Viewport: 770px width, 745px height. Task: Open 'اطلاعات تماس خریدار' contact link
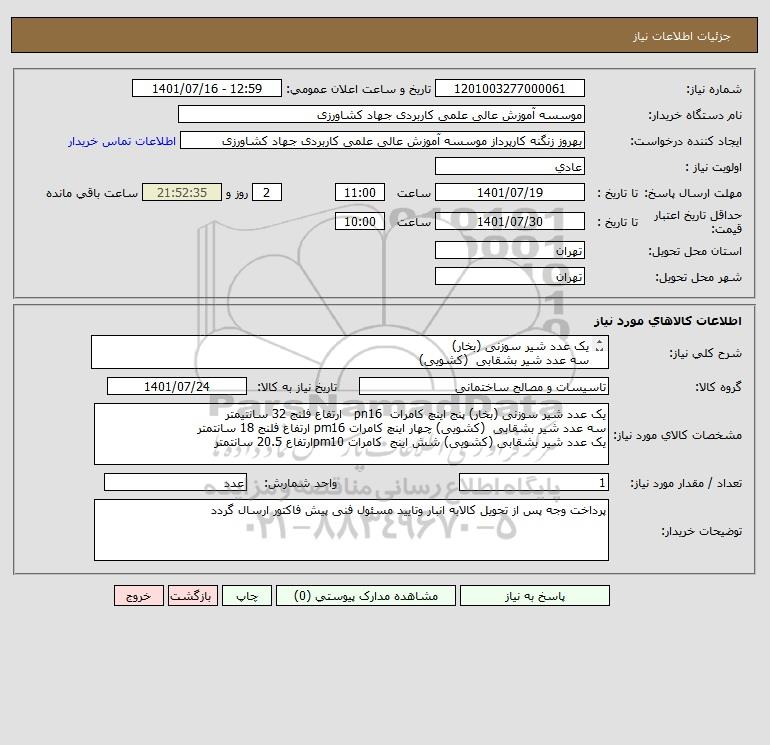point(122,141)
